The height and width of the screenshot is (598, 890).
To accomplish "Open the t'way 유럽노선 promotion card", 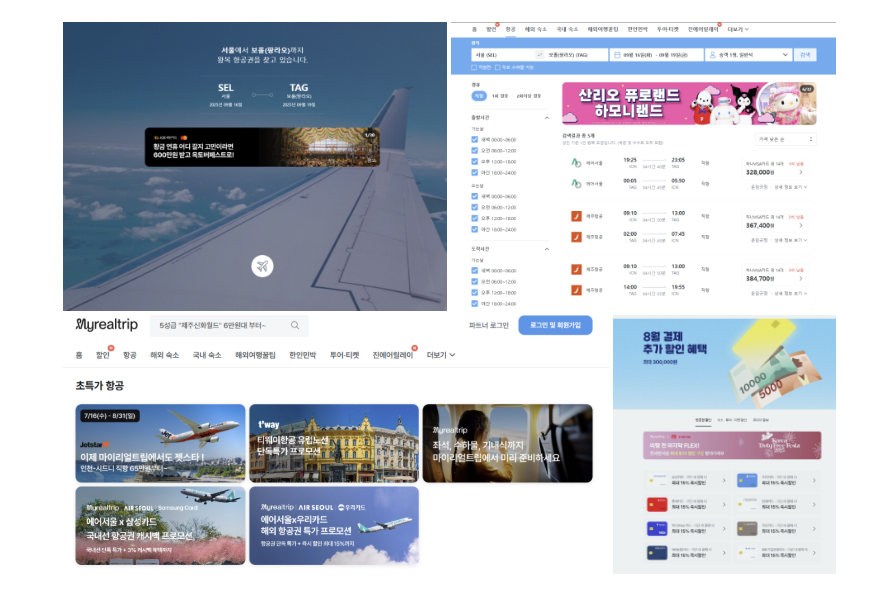I will (x=334, y=443).
